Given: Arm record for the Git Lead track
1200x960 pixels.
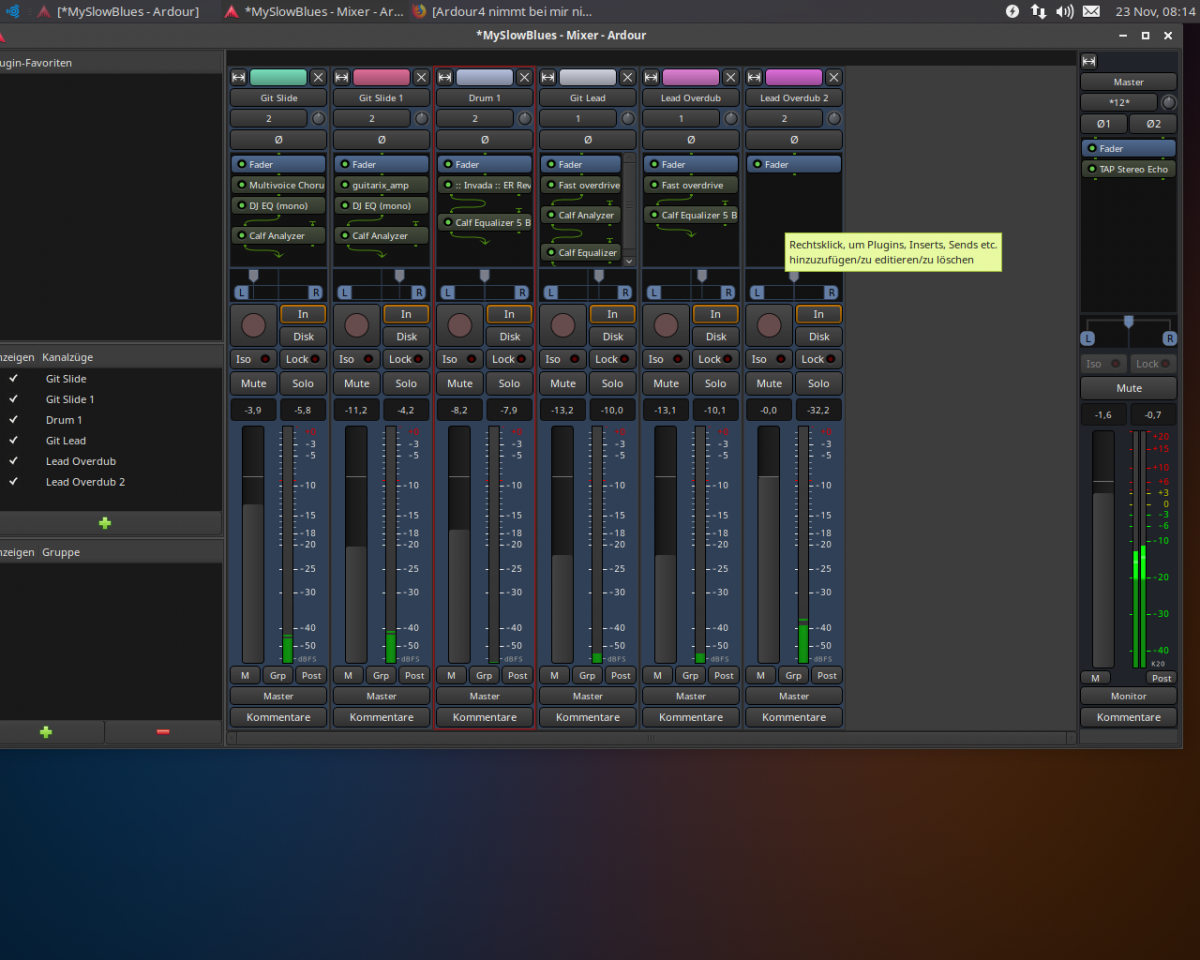Looking at the screenshot, I should (563, 325).
